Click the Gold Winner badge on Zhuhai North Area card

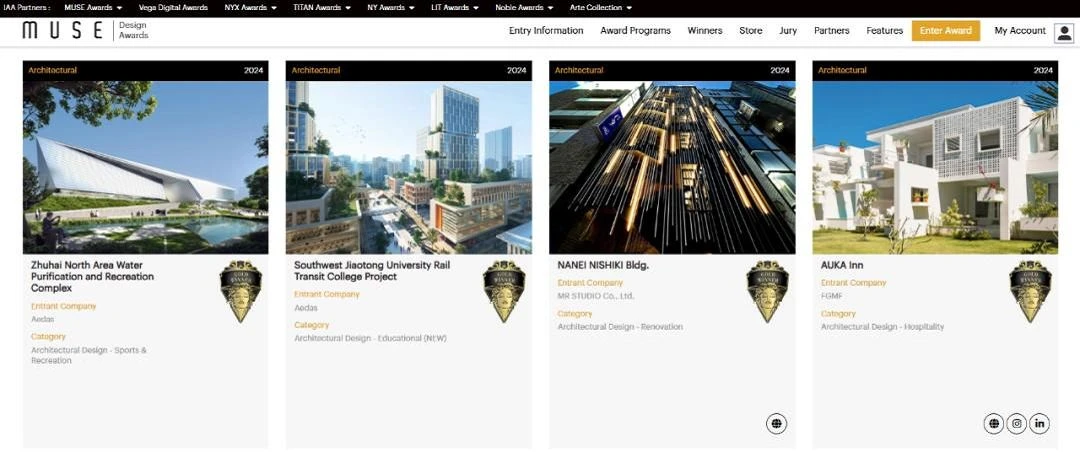point(240,292)
